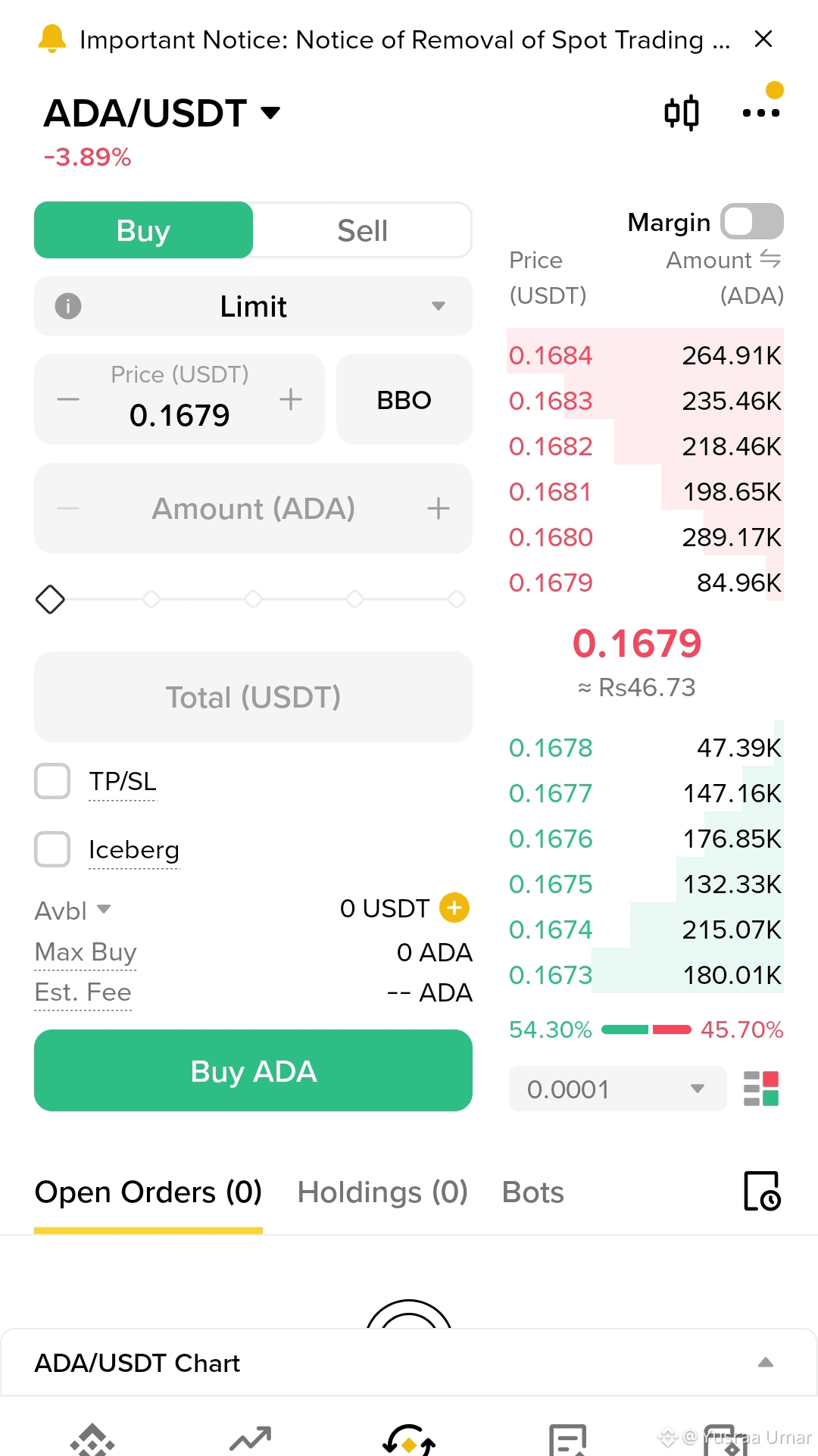Switch to the Sell tab
The width and height of the screenshot is (818, 1456).
tap(362, 230)
